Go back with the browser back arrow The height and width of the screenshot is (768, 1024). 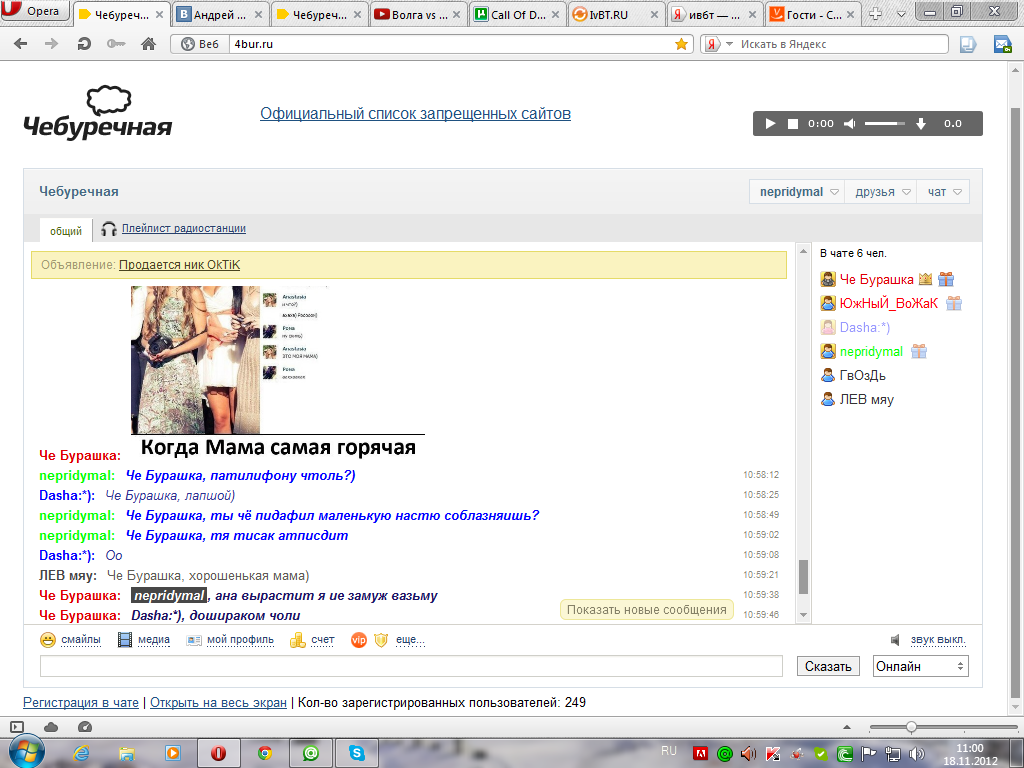pyautogui.click(x=21, y=44)
